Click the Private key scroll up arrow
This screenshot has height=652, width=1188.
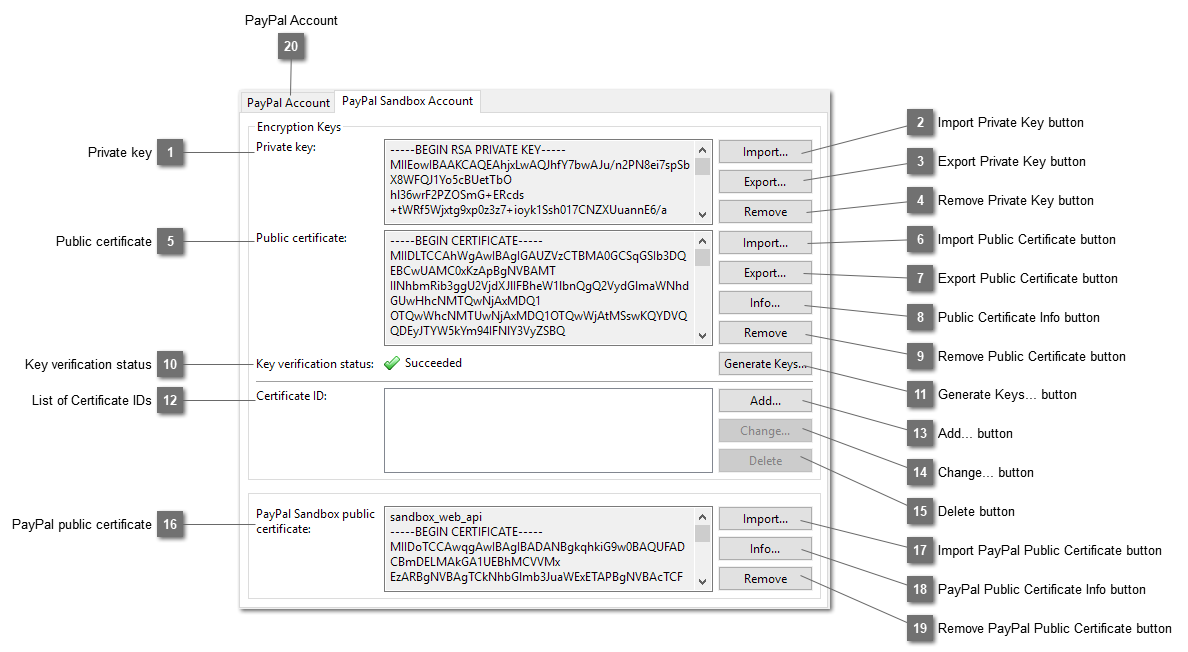(x=702, y=150)
